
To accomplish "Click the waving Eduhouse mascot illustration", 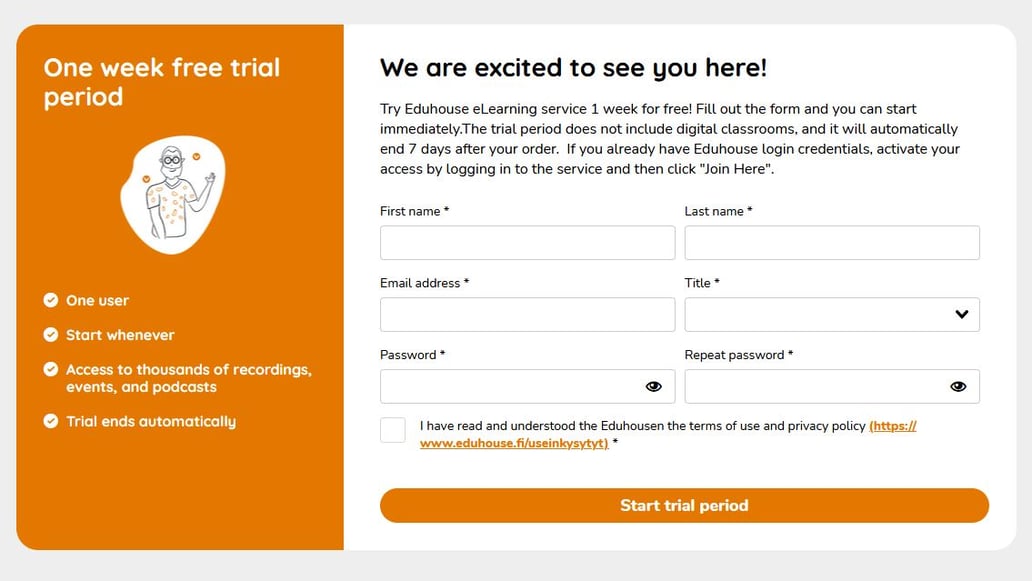I will click(x=174, y=193).
